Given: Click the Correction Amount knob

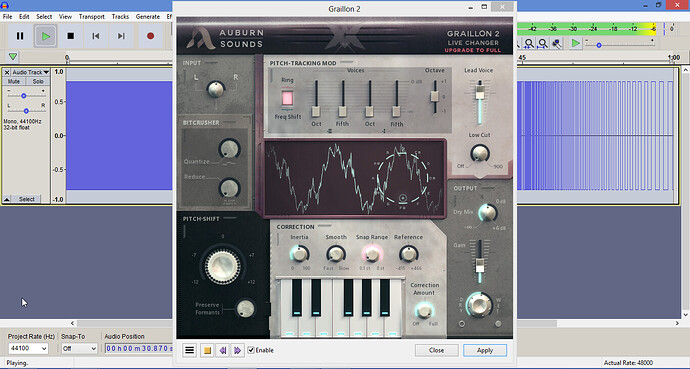Looking at the screenshot, I should click(424, 311).
